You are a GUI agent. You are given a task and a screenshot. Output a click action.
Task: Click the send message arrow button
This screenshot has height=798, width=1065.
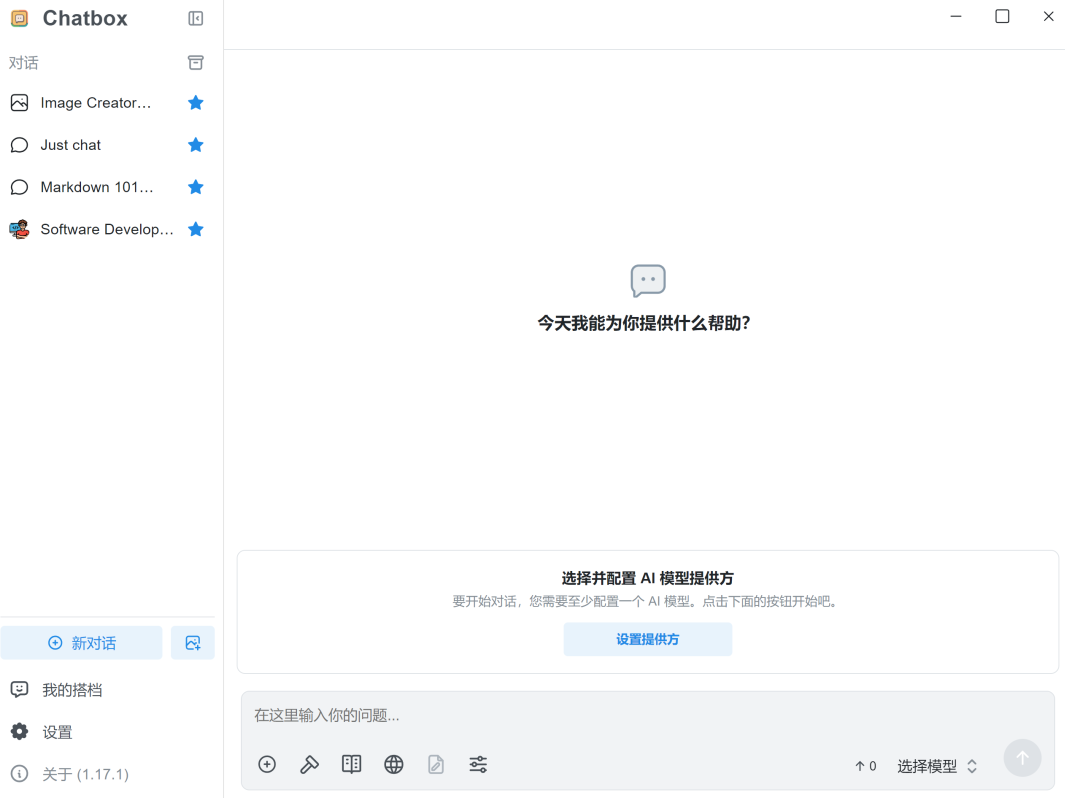[1022, 758]
